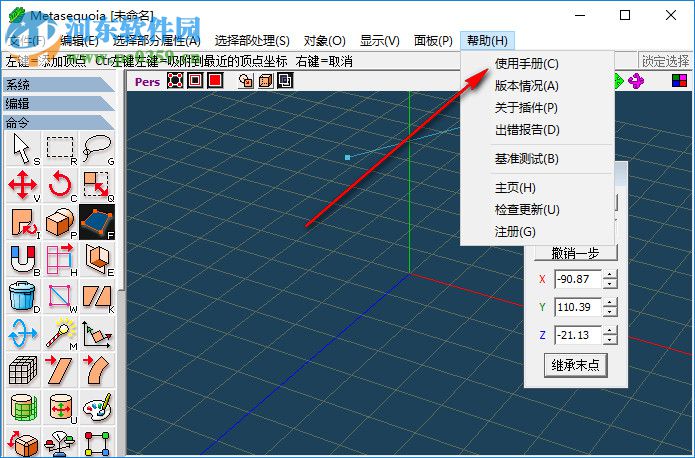
Task: Select the green mesh cylinder tool
Action: [23, 407]
